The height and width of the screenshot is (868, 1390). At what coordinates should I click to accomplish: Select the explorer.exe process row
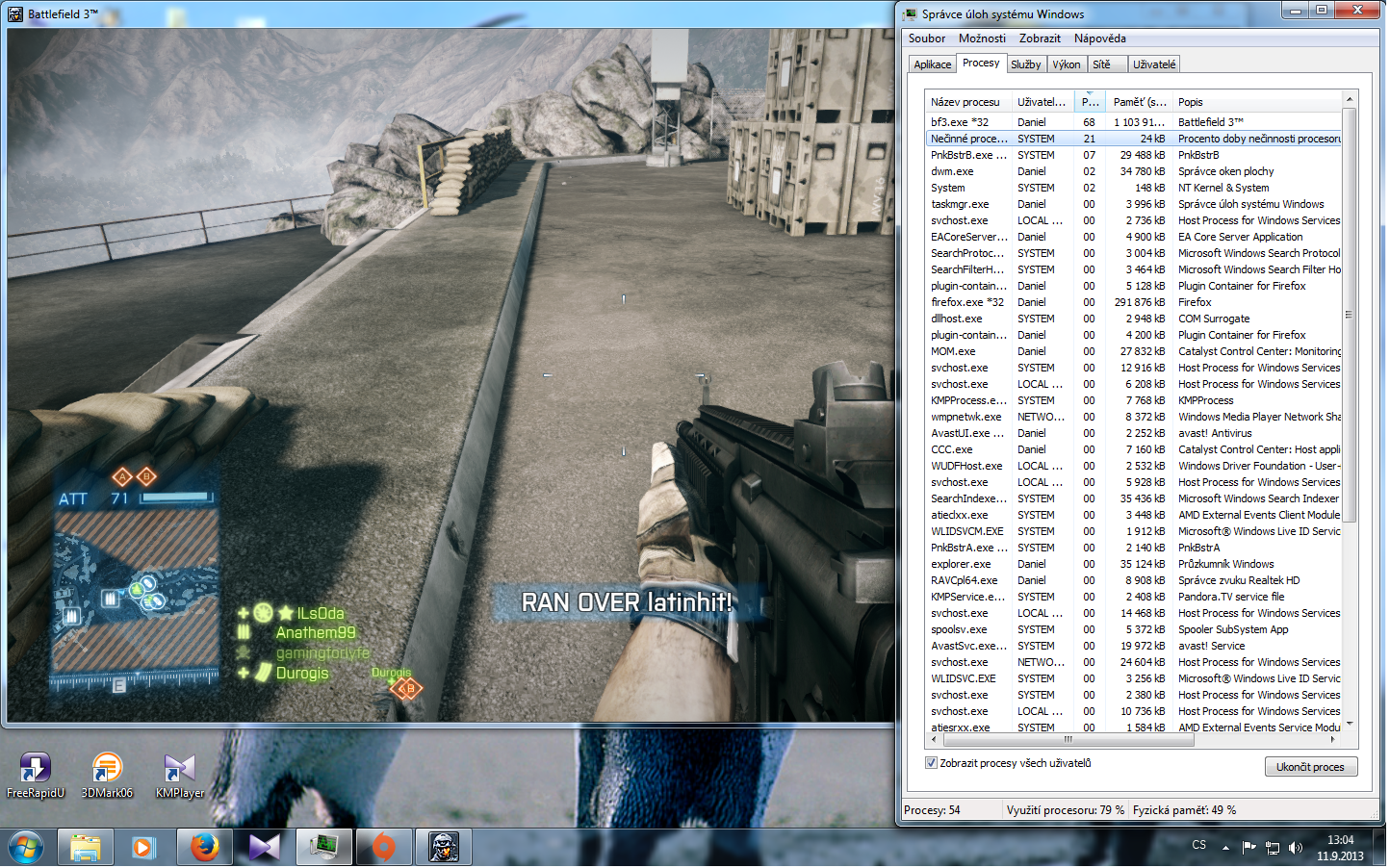point(1133,564)
